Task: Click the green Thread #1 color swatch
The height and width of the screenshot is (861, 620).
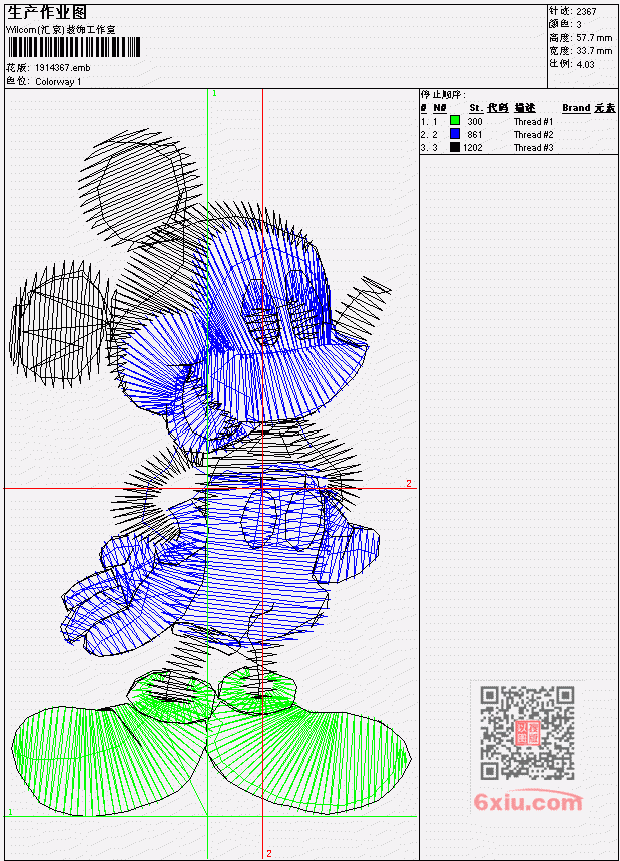Action: (454, 120)
